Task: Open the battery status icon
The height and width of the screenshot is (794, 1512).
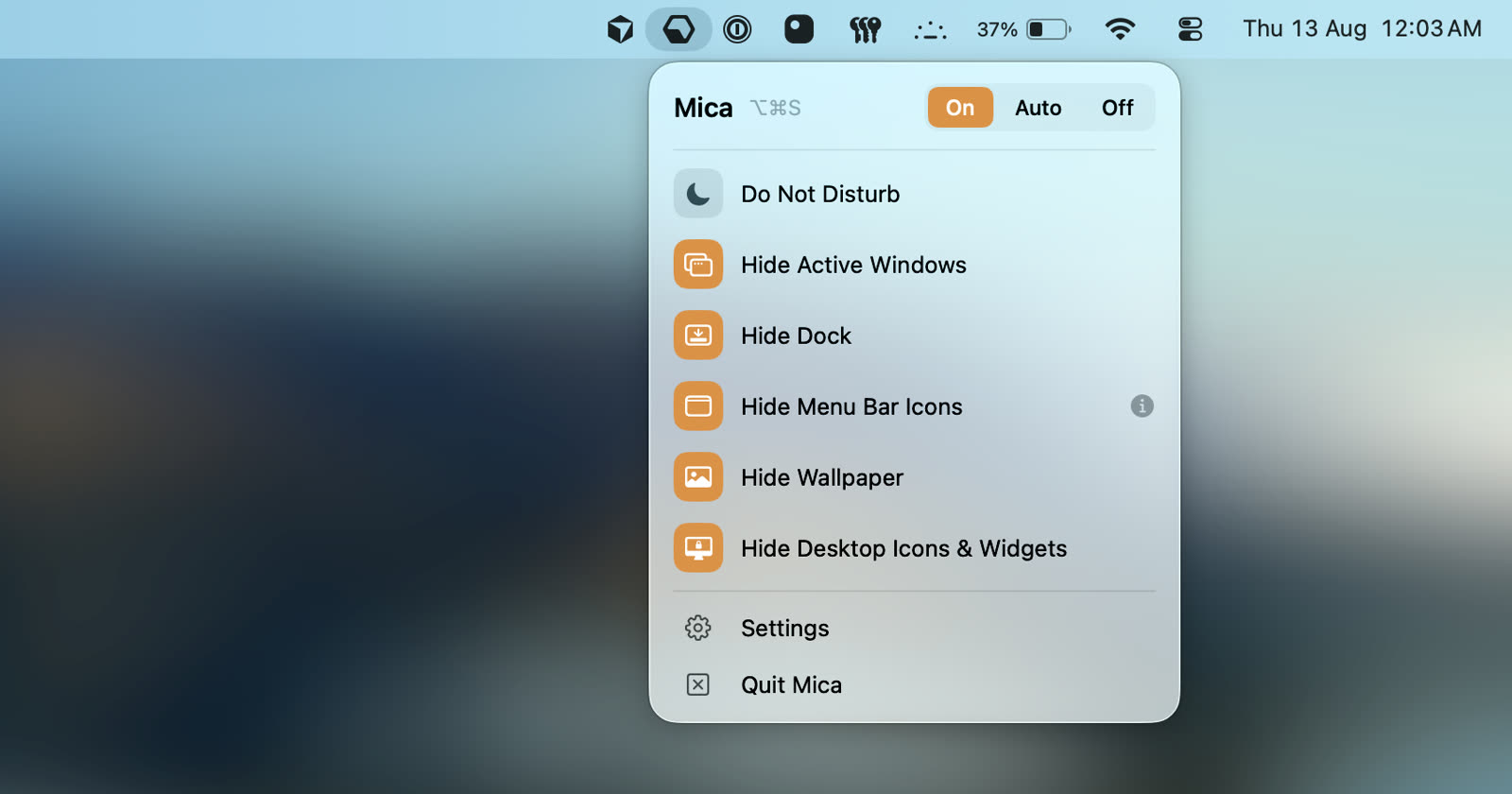Action: click(x=1049, y=29)
